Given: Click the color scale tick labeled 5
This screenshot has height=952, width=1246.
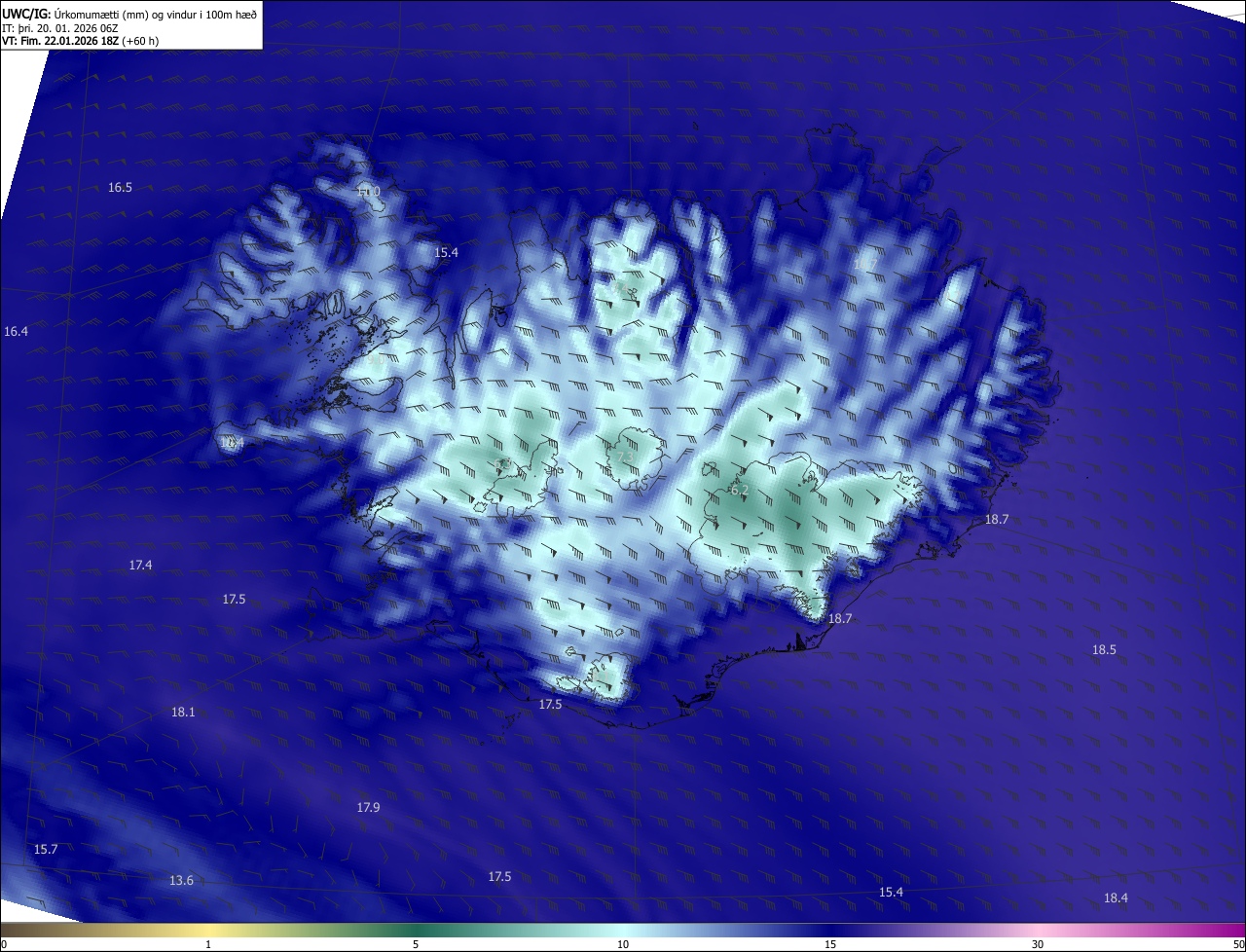Looking at the screenshot, I should point(416,944).
